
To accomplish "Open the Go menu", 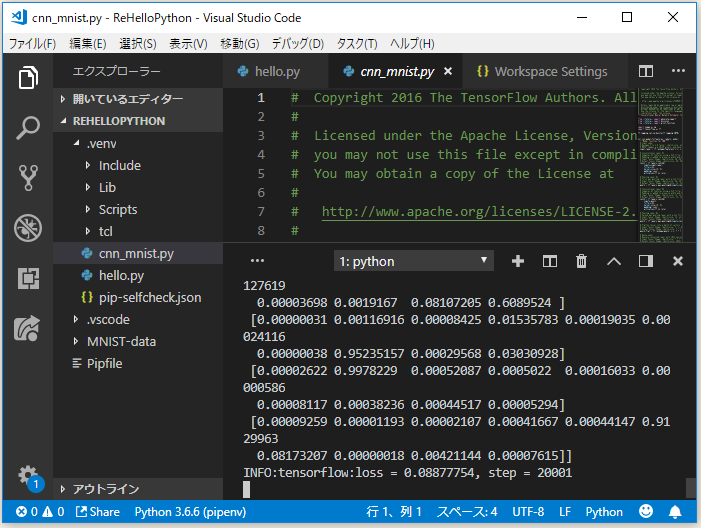I will [x=240, y=44].
